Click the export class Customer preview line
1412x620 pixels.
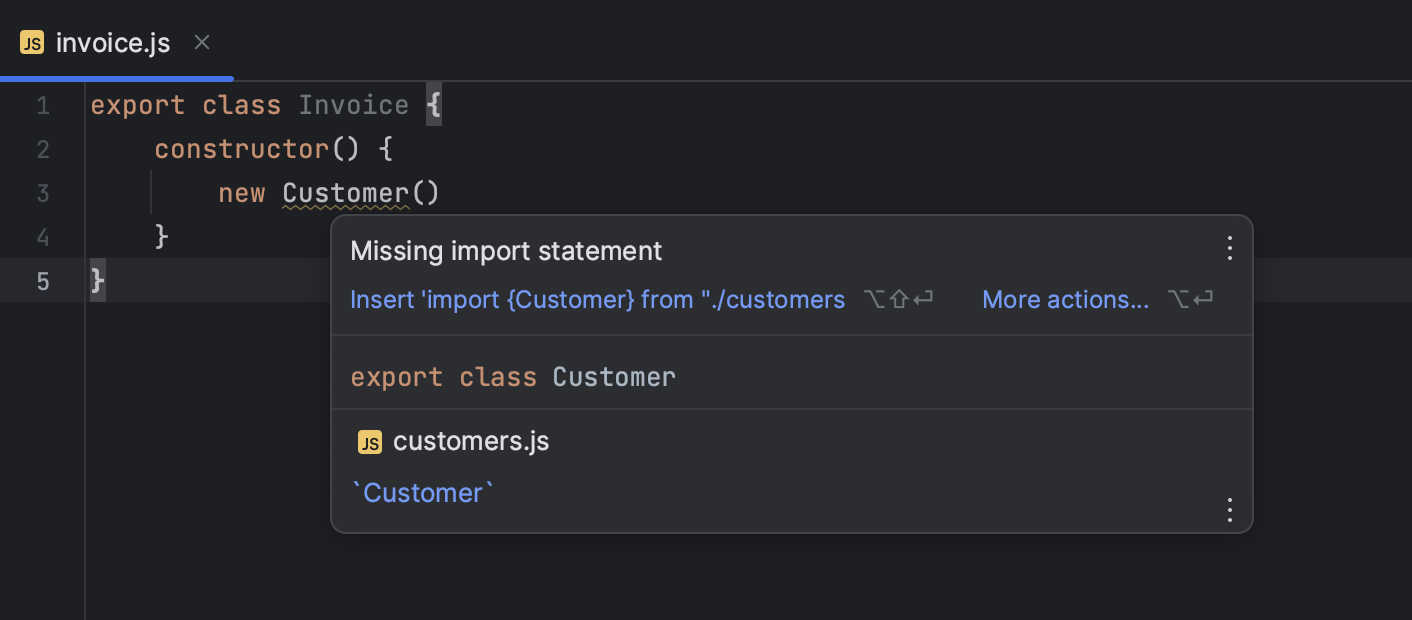(512, 377)
